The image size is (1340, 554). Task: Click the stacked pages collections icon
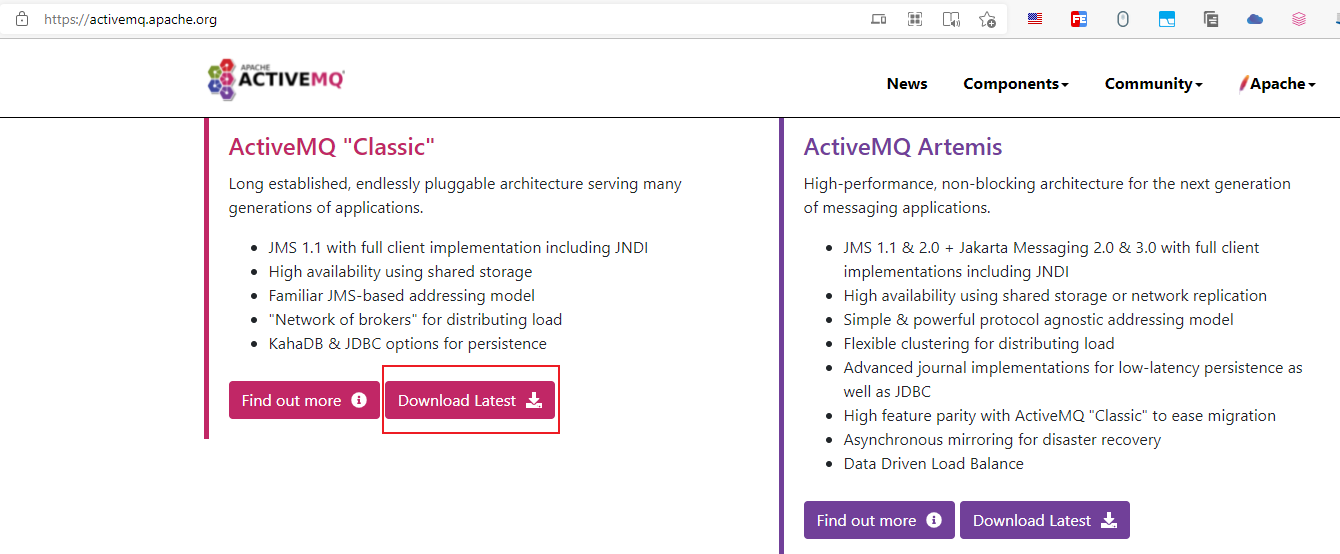pyautogui.click(x=1211, y=19)
